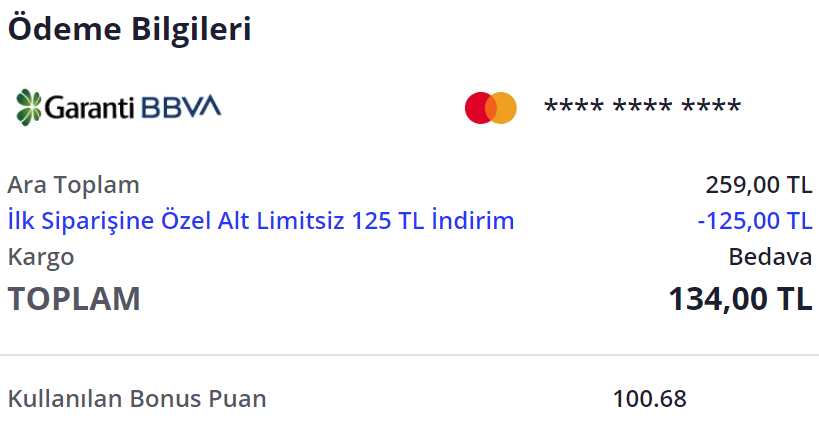The height and width of the screenshot is (425, 819).
Task: Click the "Garanti" word in the bank logo
Action: [x=91, y=107]
